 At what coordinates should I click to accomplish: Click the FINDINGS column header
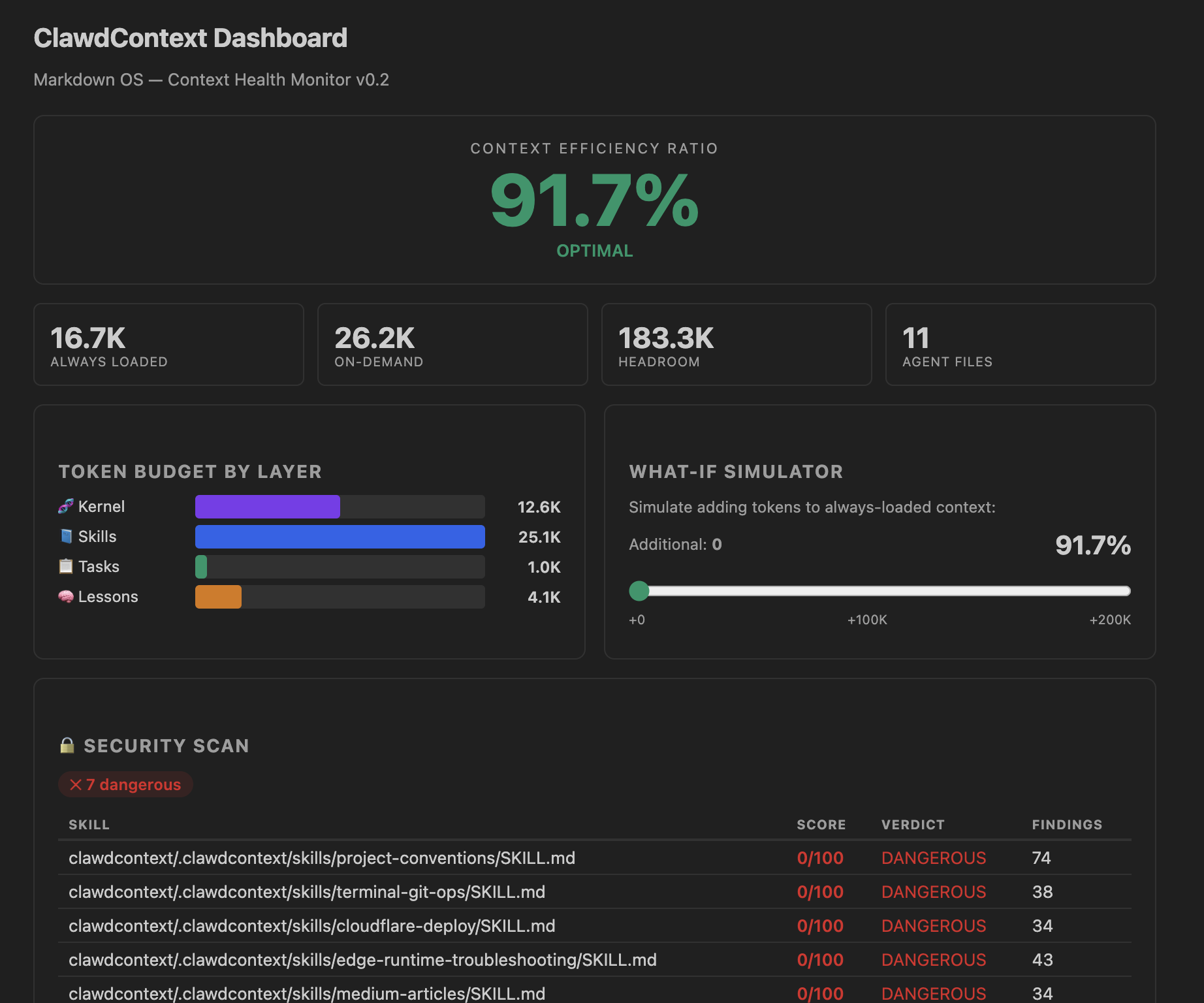tap(1066, 824)
